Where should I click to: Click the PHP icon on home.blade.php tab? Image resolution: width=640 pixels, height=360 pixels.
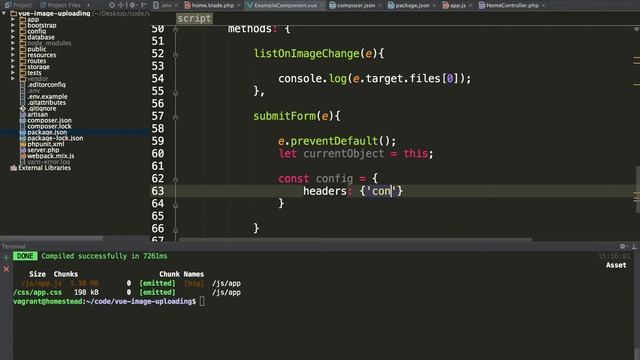pos(187,5)
